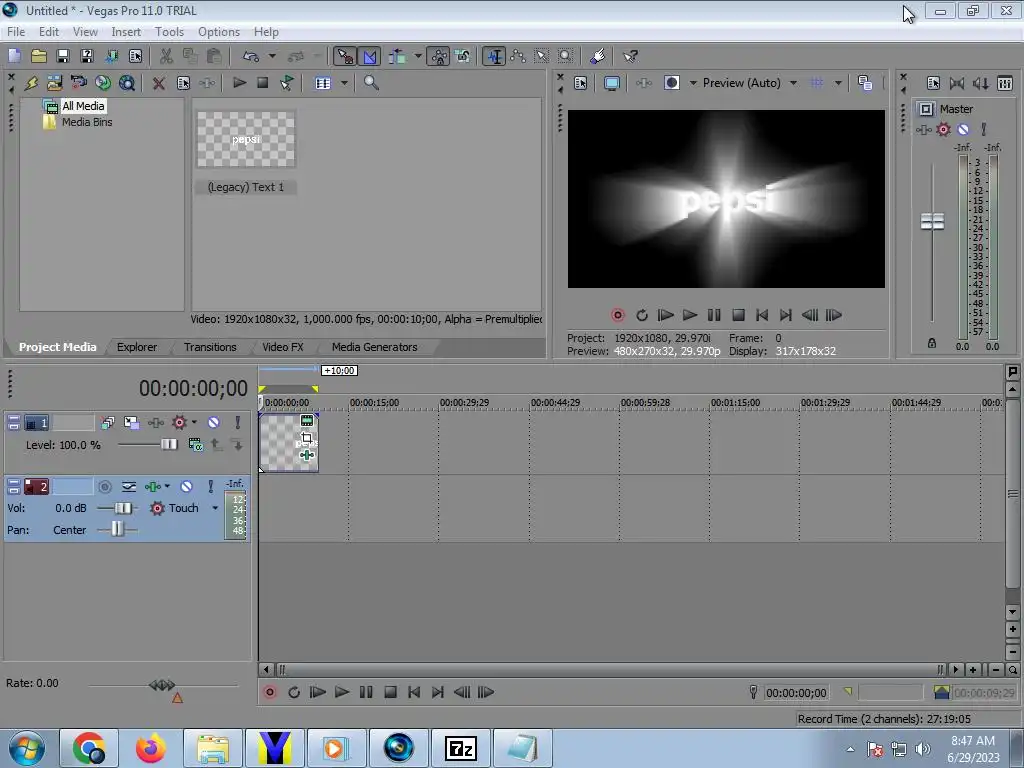The image size is (1024, 768).
Task: Create a new project with toolbar icon
Action: [x=14, y=56]
